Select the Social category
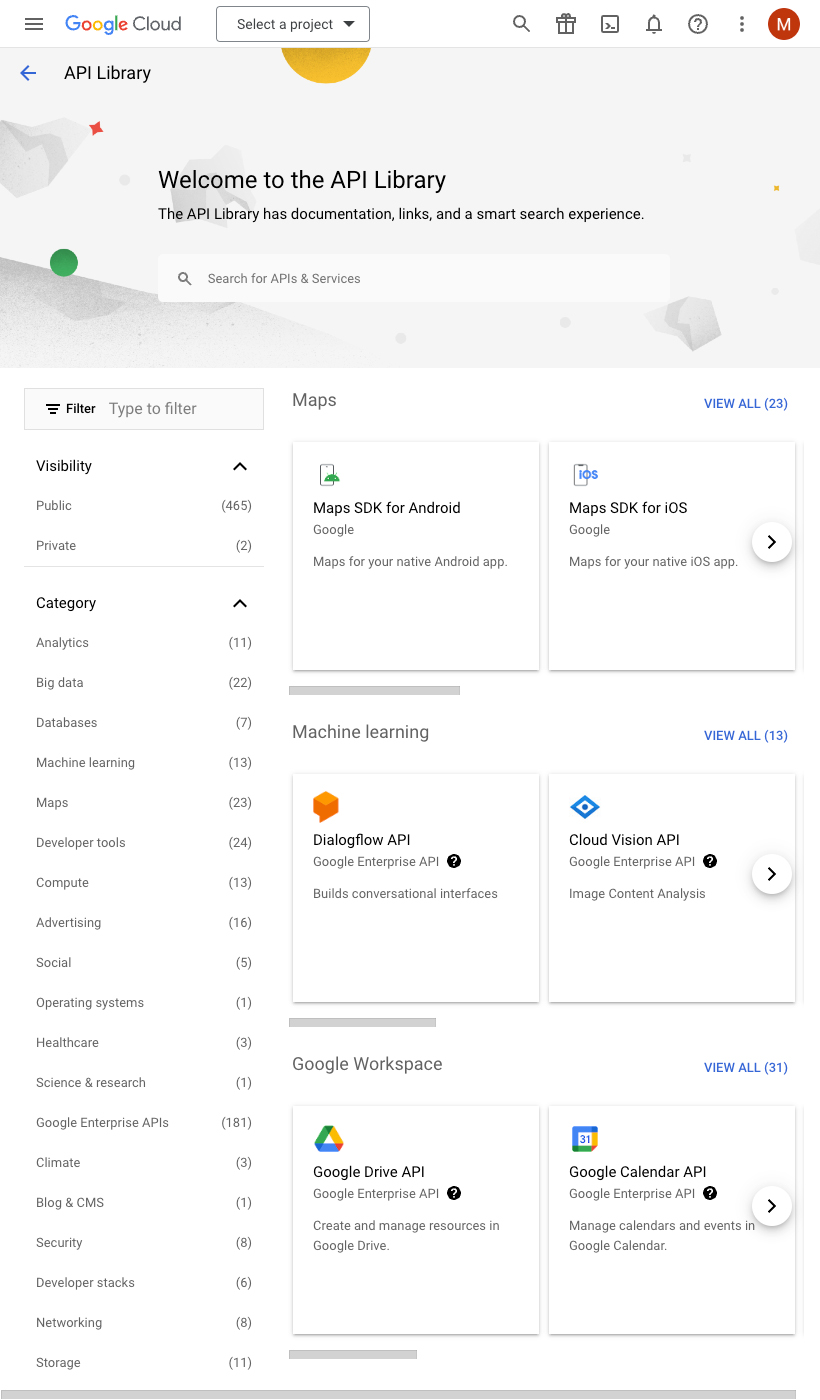The image size is (820, 1400). click(x=144, y=963)
